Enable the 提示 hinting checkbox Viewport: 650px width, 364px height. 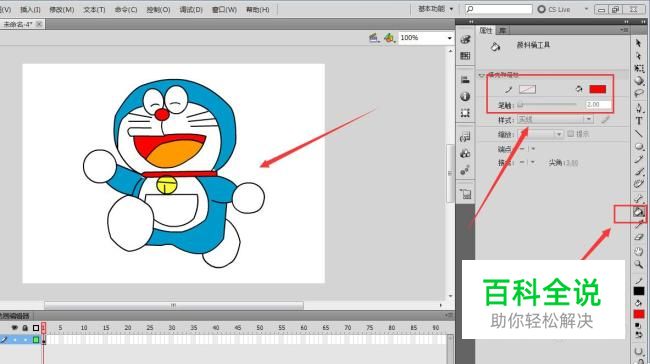click(571, 133)
